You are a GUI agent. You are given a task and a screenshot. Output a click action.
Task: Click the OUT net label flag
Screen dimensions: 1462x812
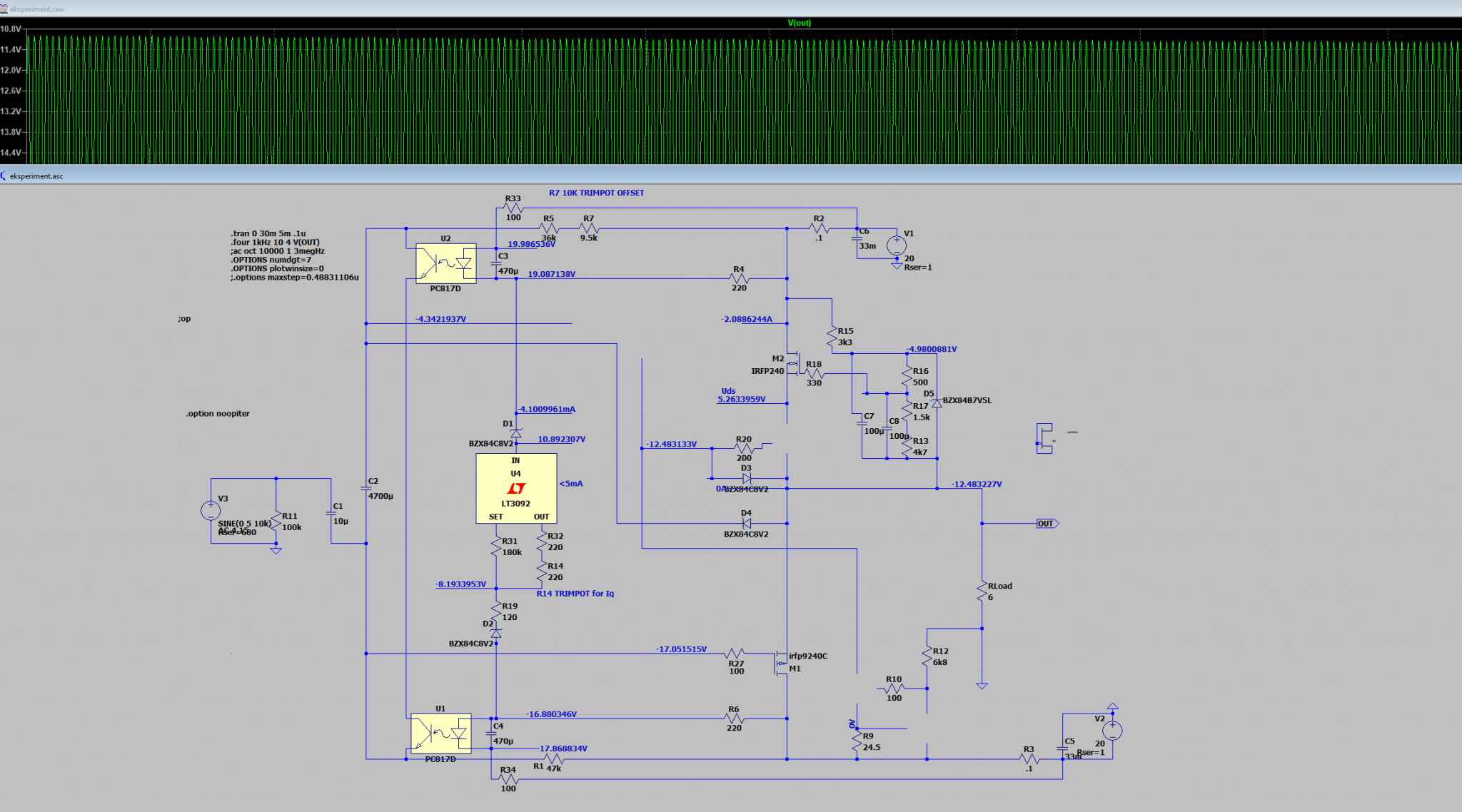coord(1047,523)
